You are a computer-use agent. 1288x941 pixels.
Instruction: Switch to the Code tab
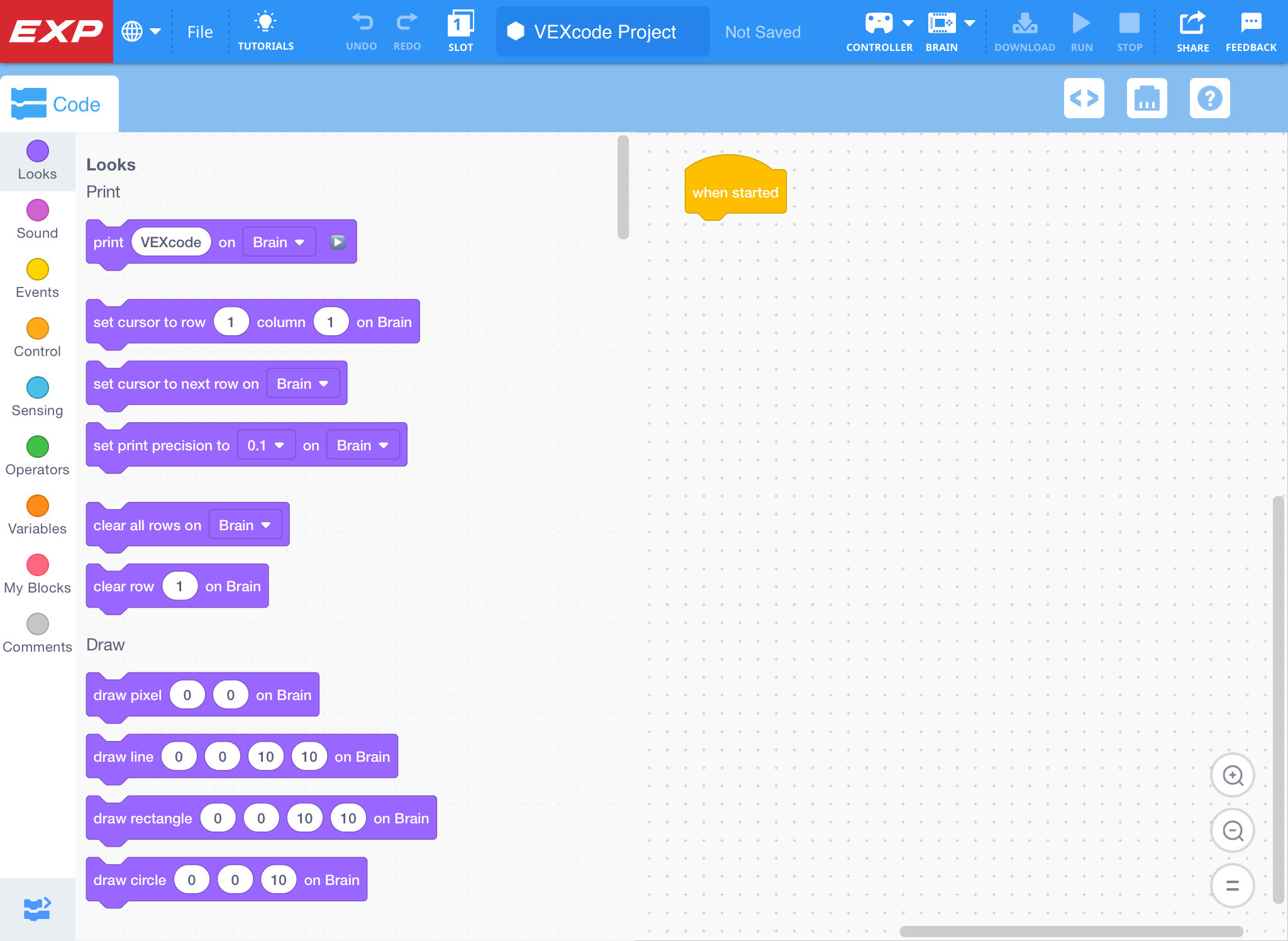(60, 103)
